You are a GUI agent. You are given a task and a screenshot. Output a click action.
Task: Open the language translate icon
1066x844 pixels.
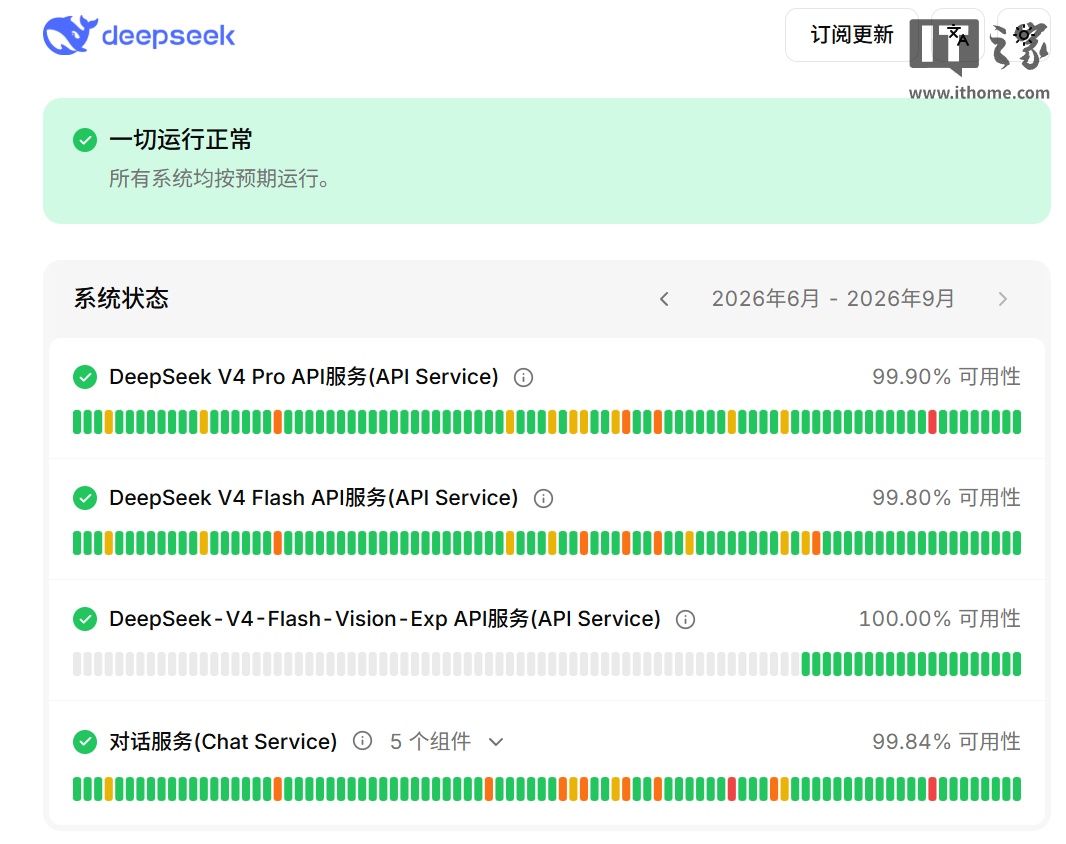[958, 35]
